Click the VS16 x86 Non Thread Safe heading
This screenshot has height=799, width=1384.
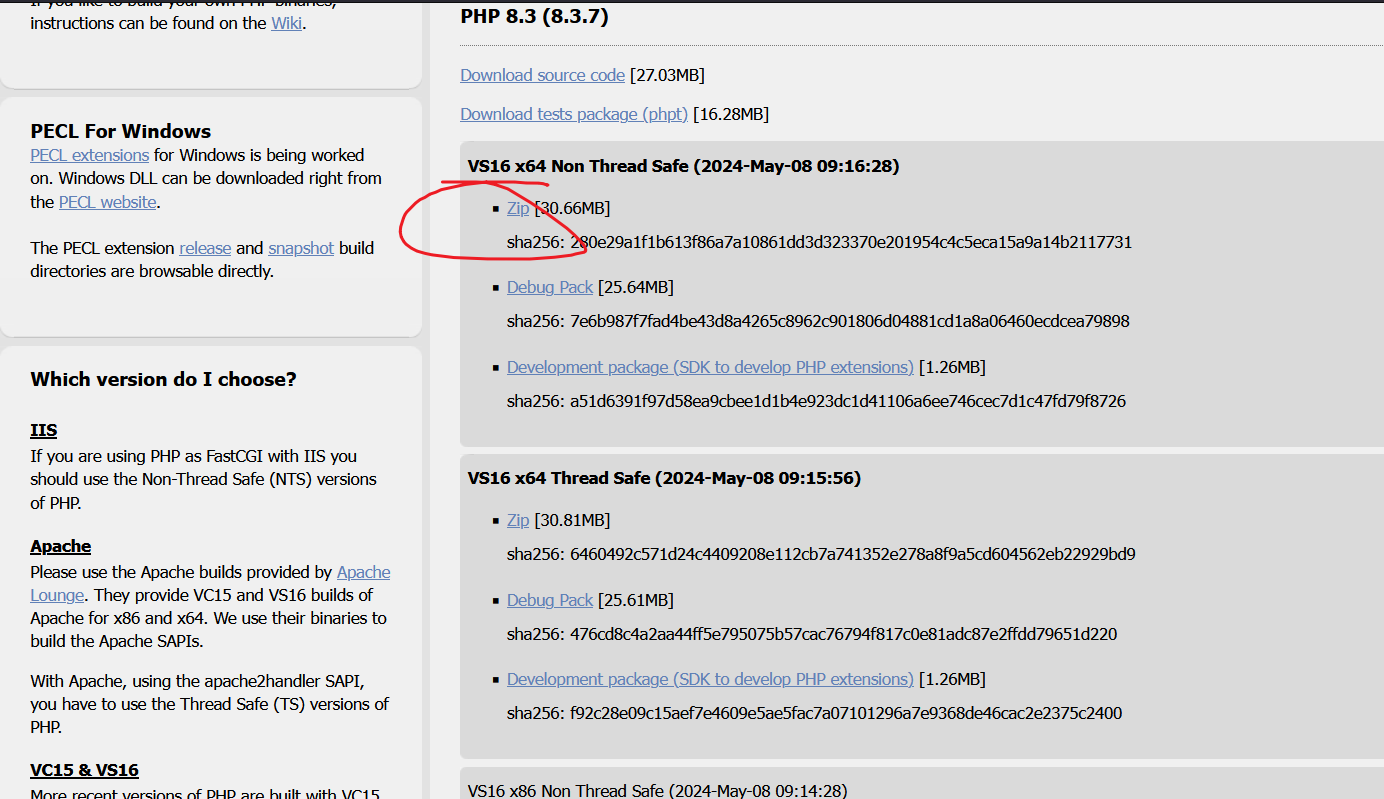pos(657,790)
